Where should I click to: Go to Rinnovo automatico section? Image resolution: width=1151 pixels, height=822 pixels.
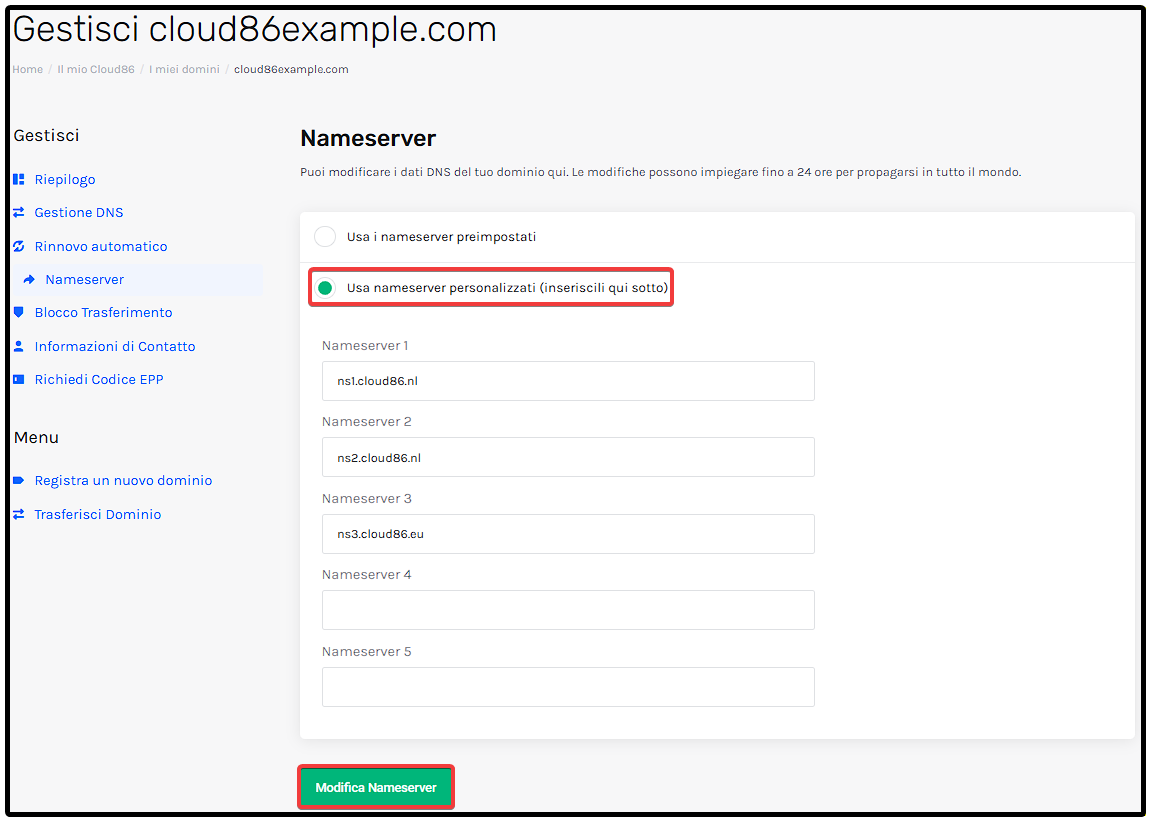[101, 246]
